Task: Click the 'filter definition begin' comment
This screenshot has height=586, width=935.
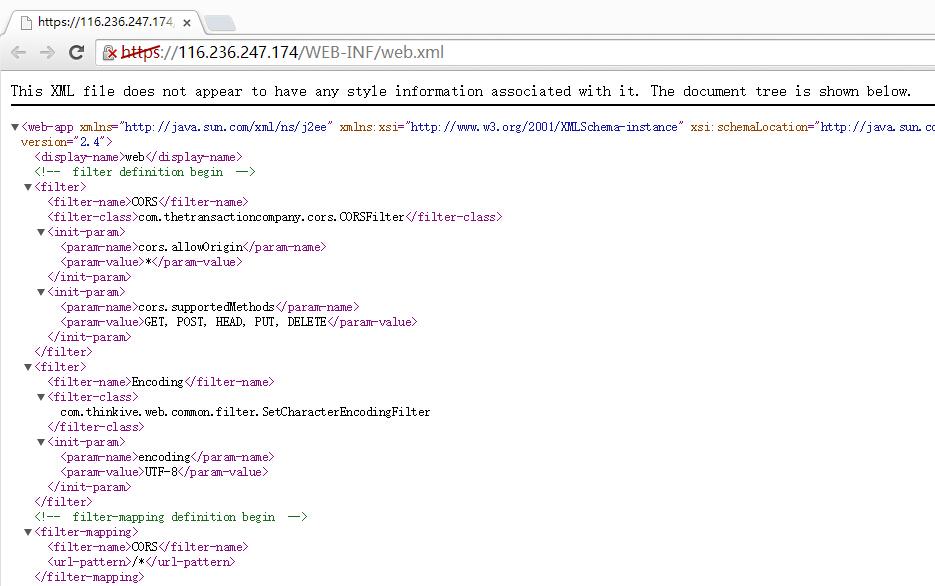Action: pos(145,172)
